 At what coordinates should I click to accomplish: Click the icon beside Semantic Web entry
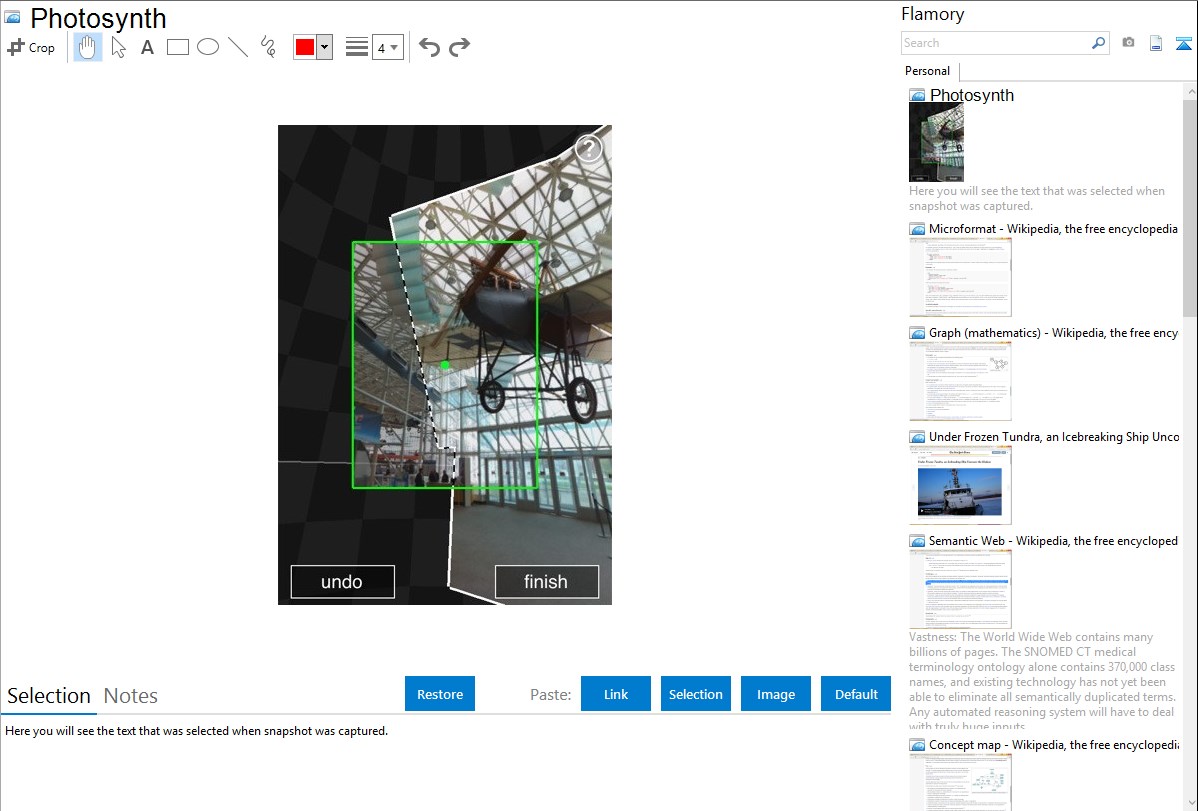pos(917,541)
